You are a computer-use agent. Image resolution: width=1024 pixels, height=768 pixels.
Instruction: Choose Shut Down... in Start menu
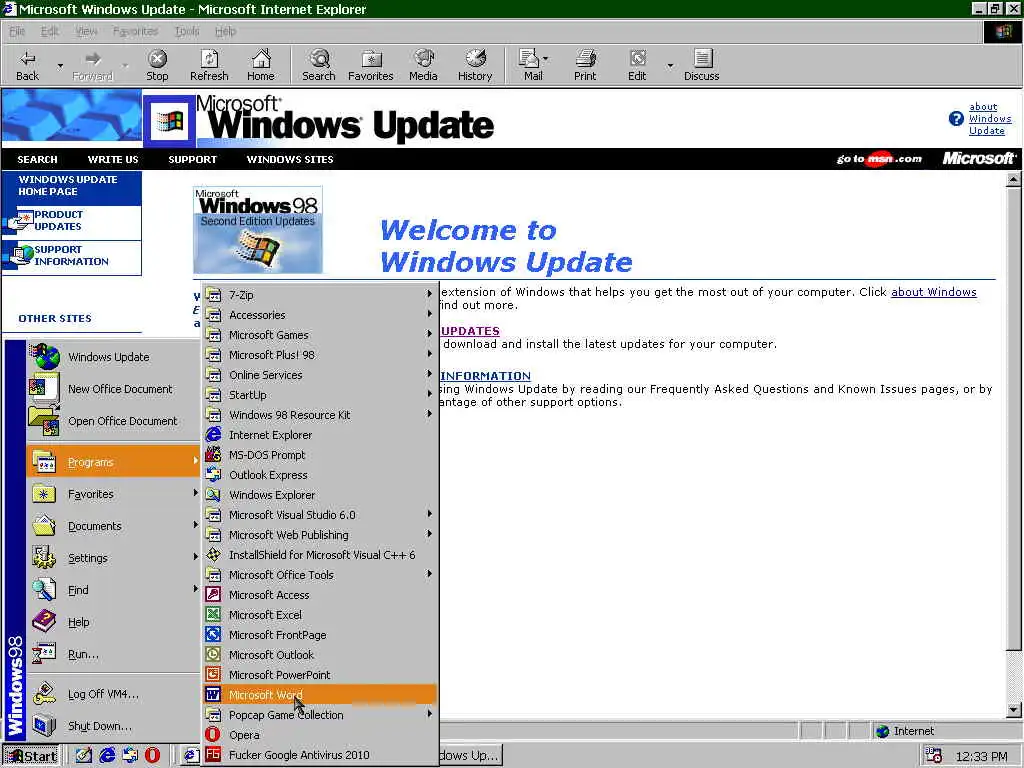point(114,726)
